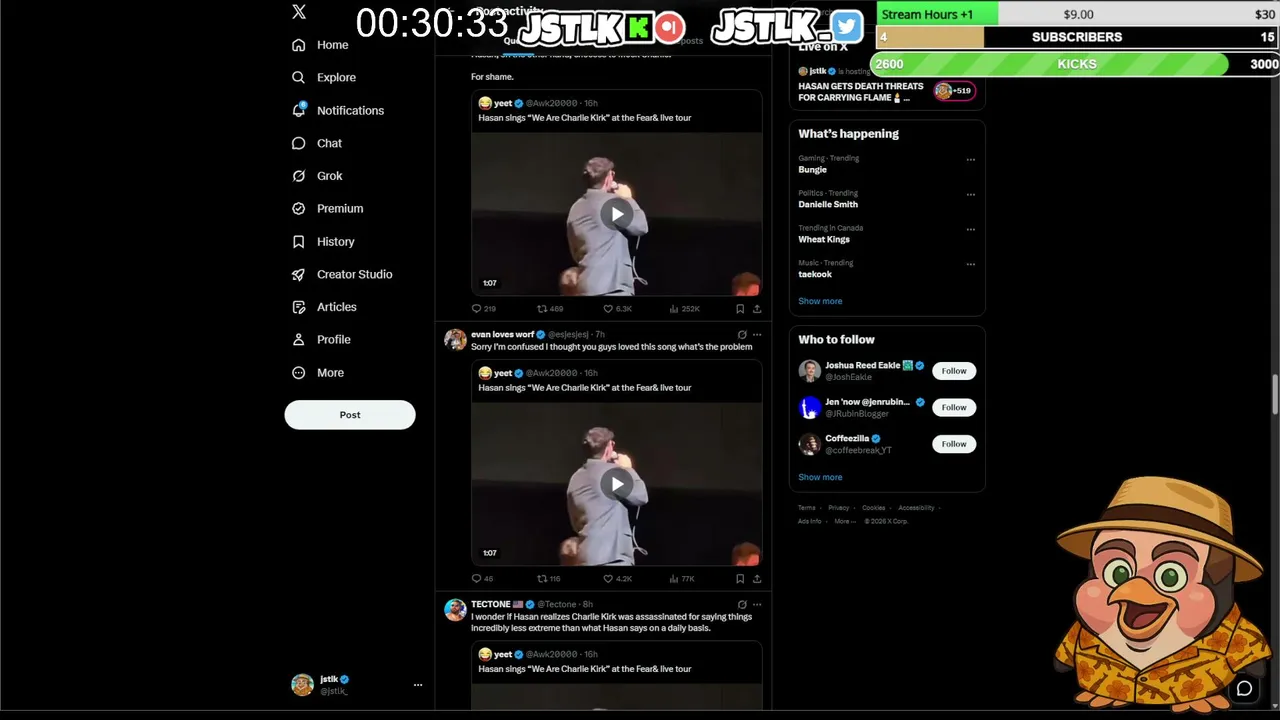
Task: Open more options on evan loves worf's post
Action: (757, 335)
